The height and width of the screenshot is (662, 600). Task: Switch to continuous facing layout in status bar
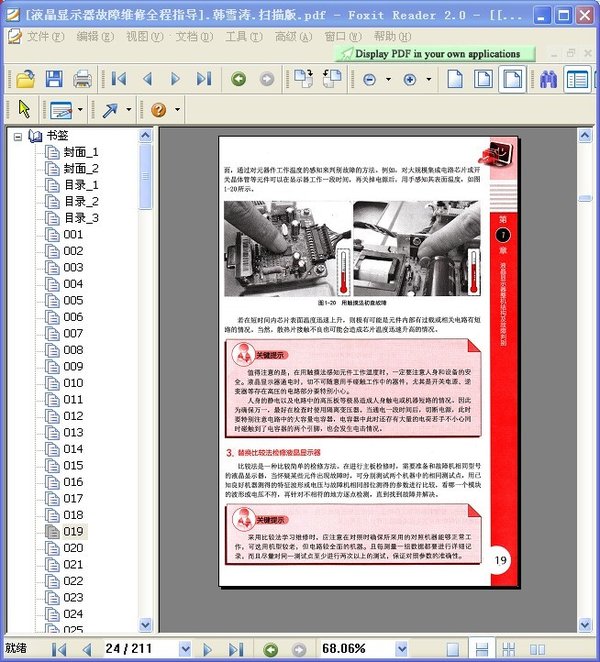coord(509,649)
